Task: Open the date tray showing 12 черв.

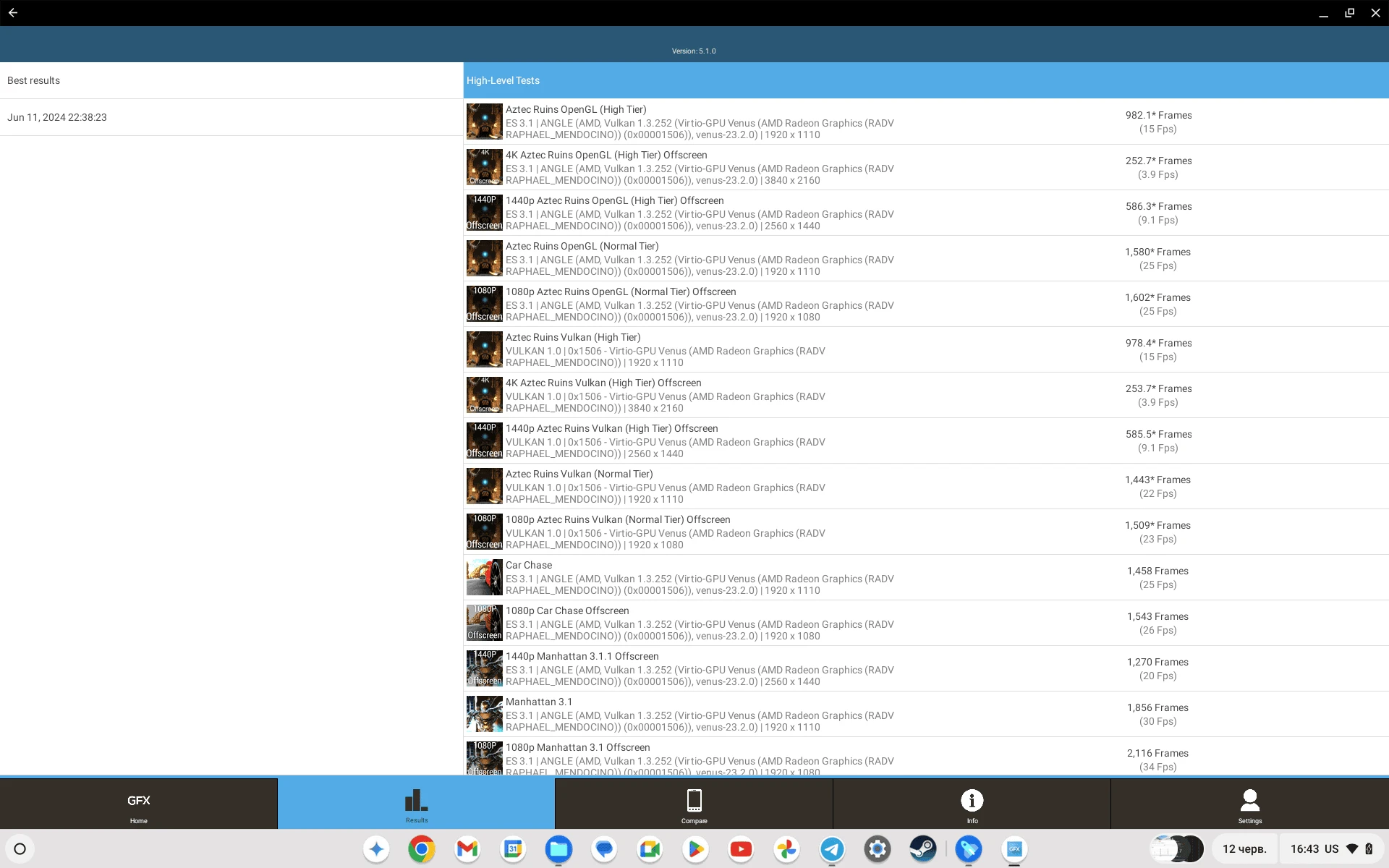Action: coord(1244,849)
